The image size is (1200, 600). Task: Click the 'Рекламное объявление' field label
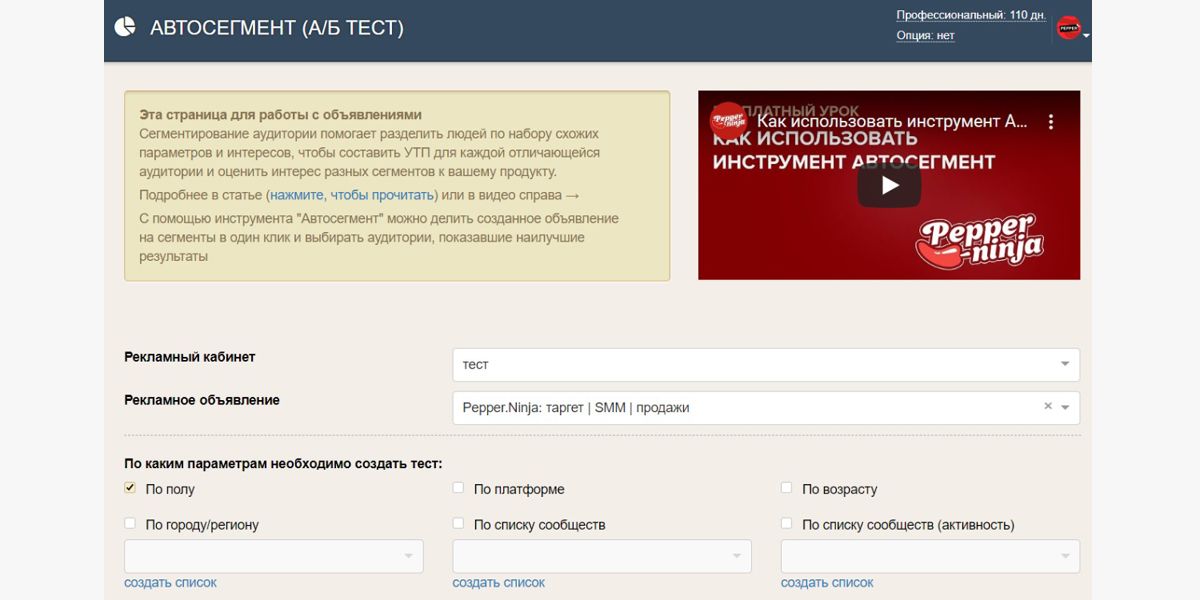tap(202, 400)
